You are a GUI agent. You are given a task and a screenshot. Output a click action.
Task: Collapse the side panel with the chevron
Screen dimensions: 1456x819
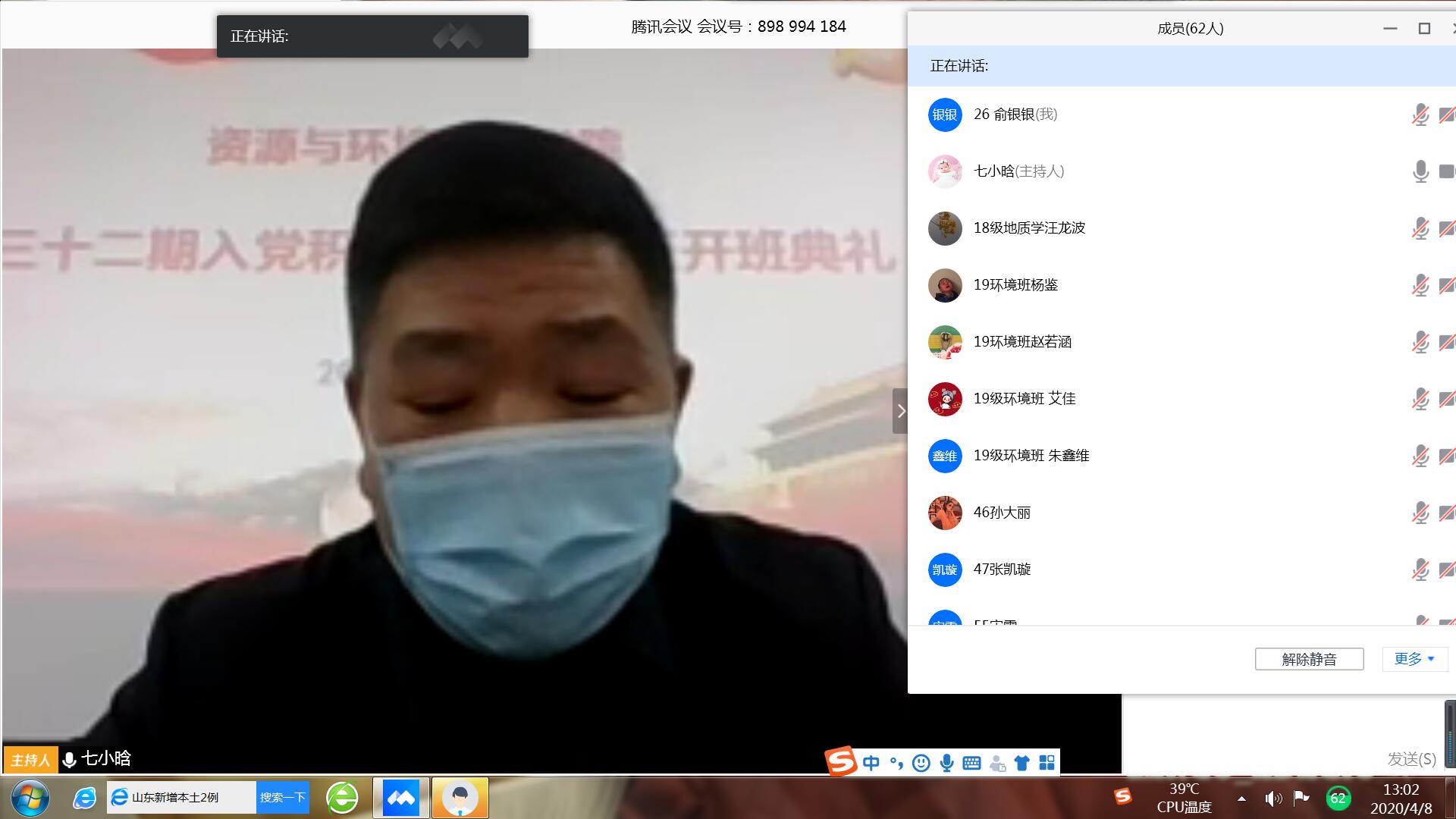(x=900, y=411)
